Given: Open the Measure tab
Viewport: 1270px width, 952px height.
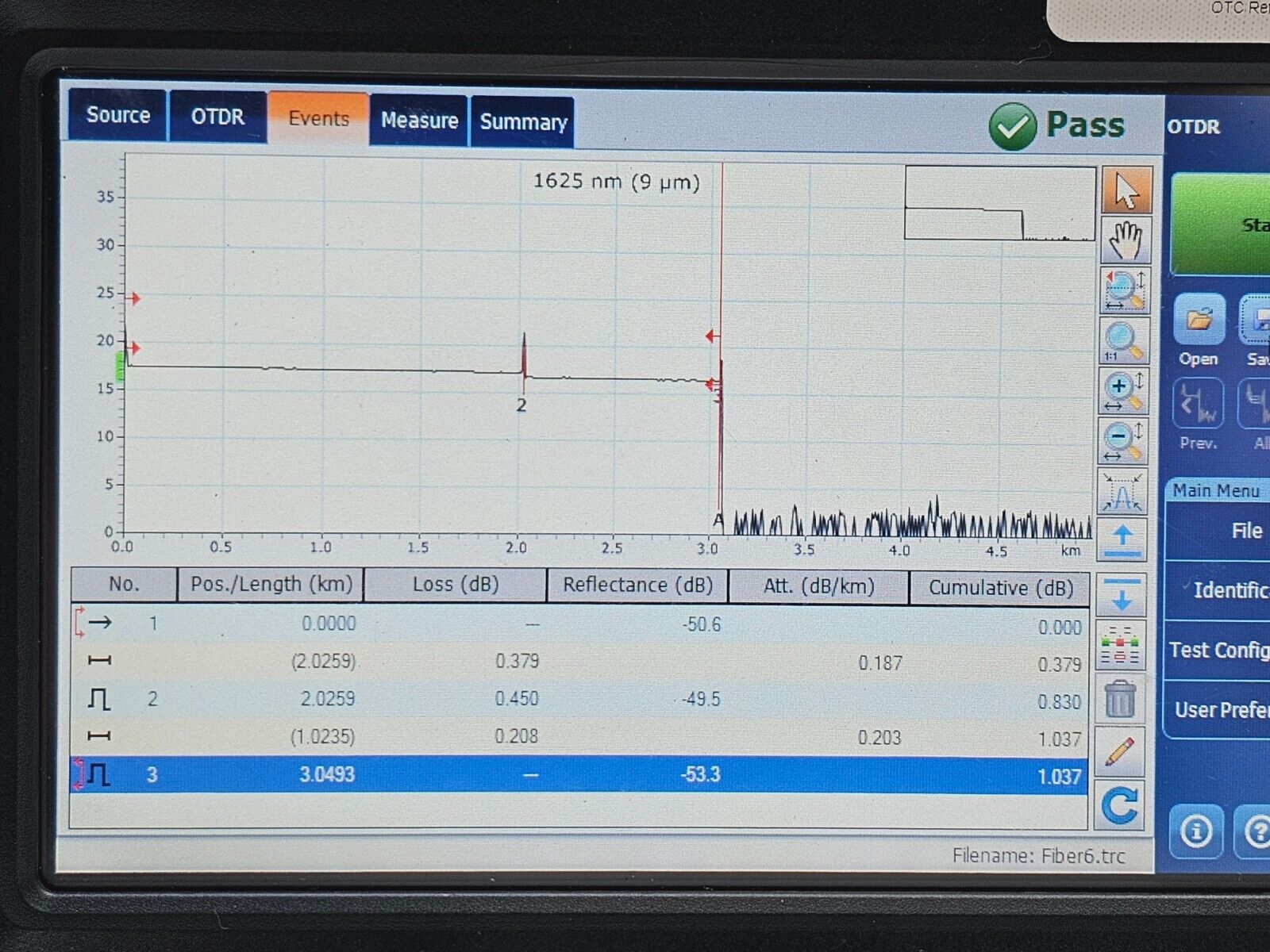Looking at the screenshot, I should 419,121.
